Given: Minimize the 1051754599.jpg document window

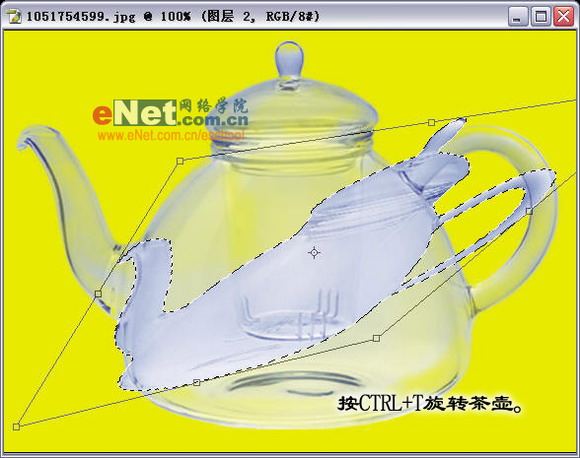Looking at the screenshot, I should 517,17.
